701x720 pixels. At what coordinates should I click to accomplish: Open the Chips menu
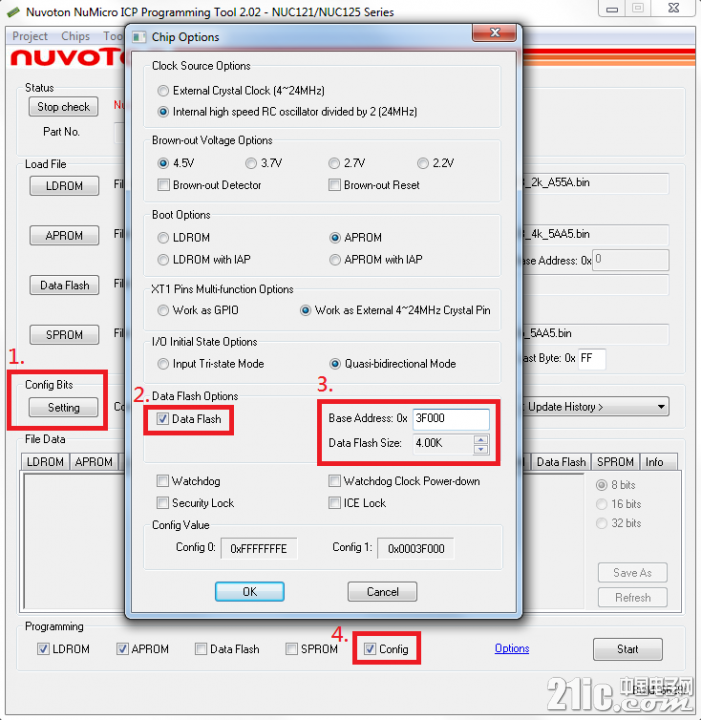coord(76,36)
